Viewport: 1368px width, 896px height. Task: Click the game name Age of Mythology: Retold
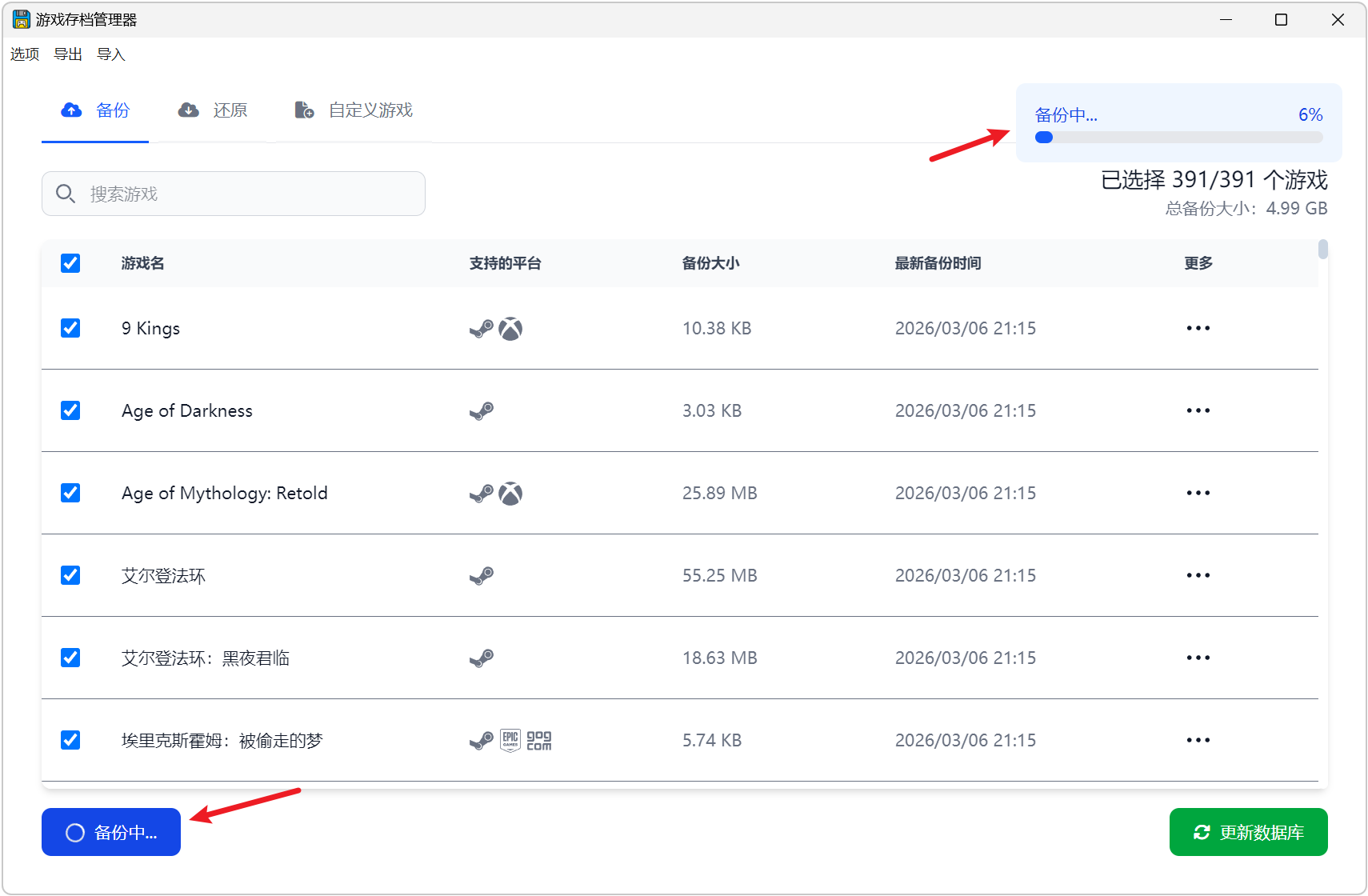pyautogui.click(x=225, y=494)
